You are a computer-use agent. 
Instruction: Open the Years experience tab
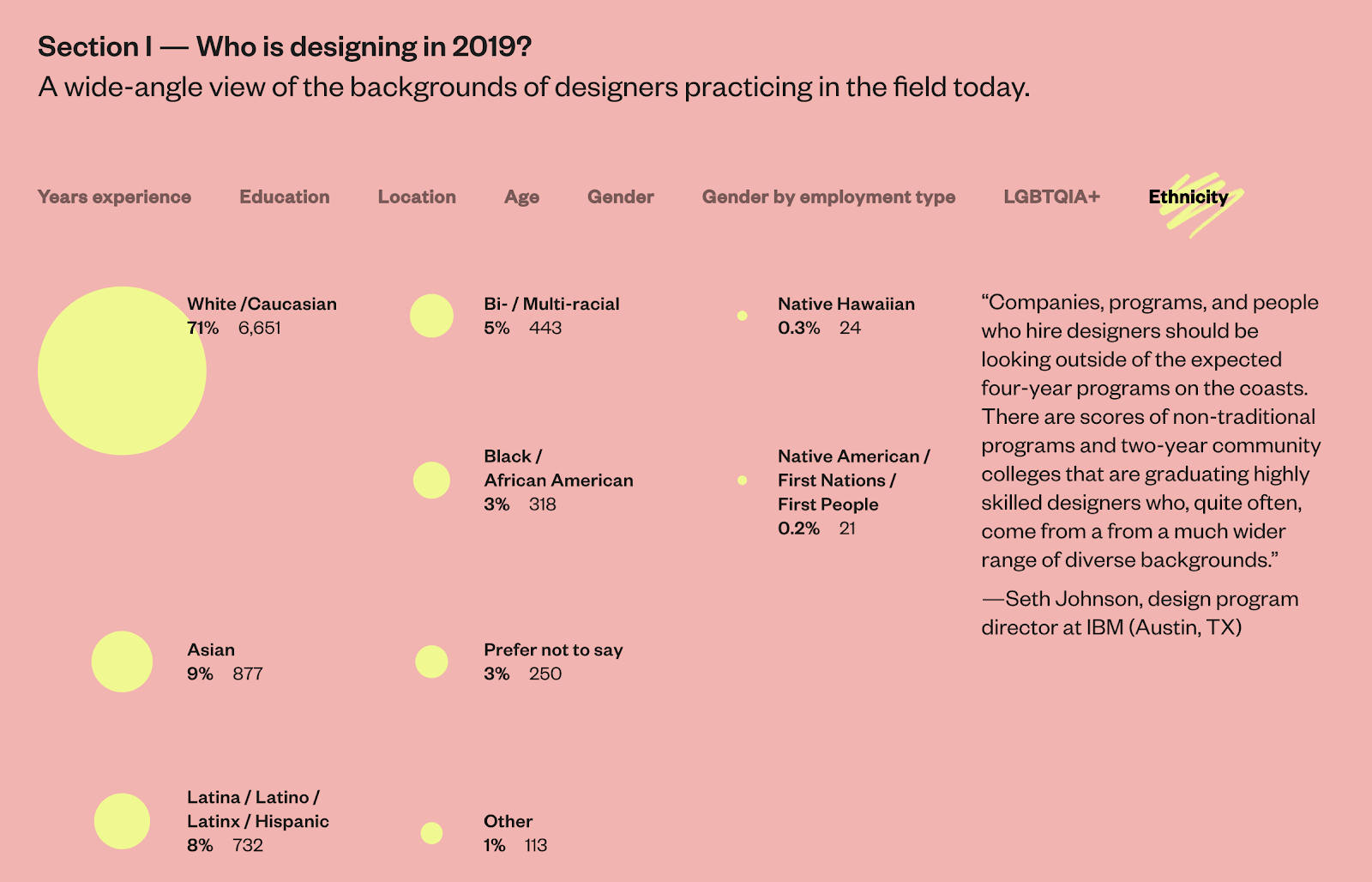[114, 196]
